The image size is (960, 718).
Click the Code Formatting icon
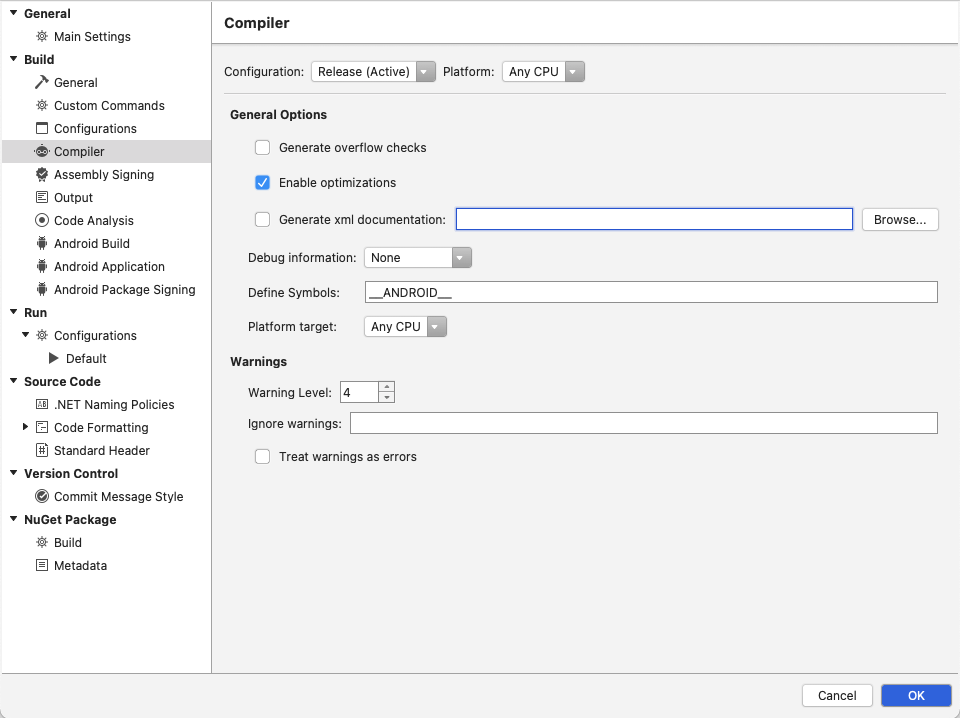pyautogui.click(x=42, y=427)
